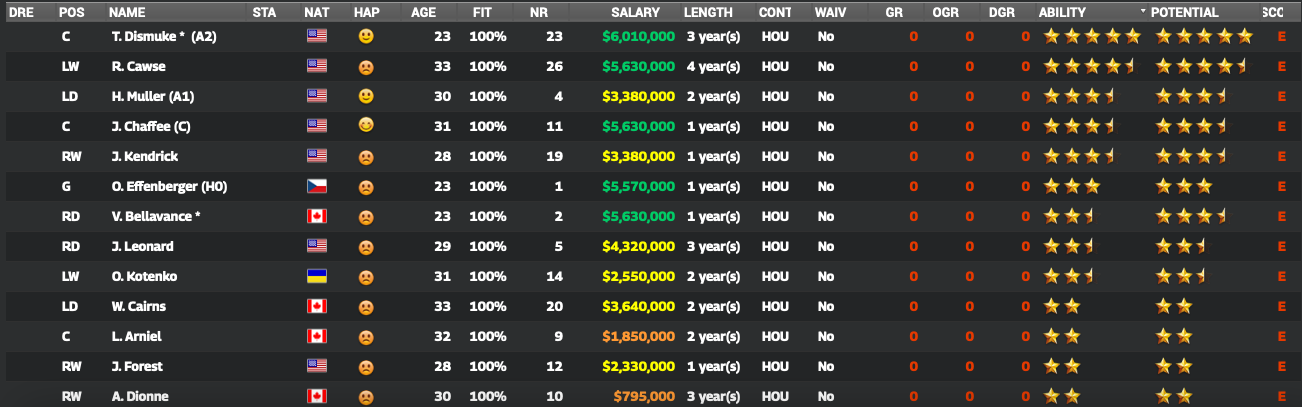Click W. Cairns' Canadian flag icon
This screenshot has height=407, width=1302.
(317, 306)
